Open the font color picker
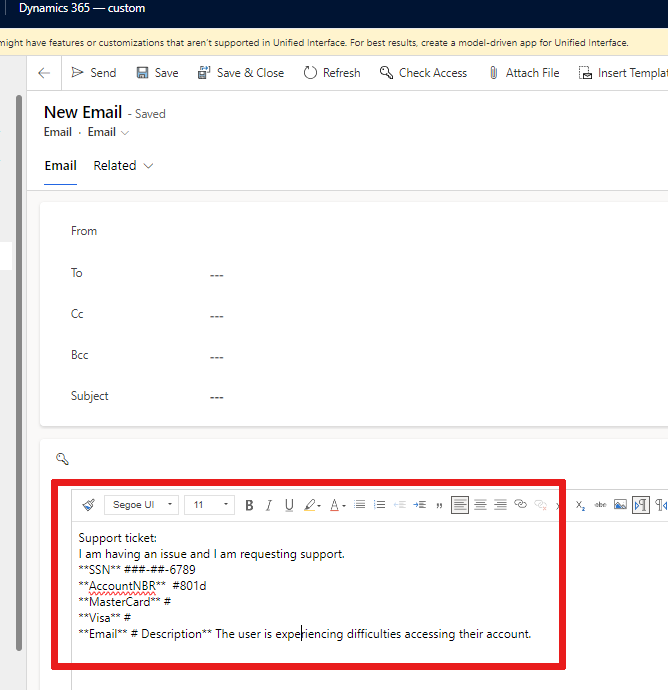668x690 pixels. point(338,505)
